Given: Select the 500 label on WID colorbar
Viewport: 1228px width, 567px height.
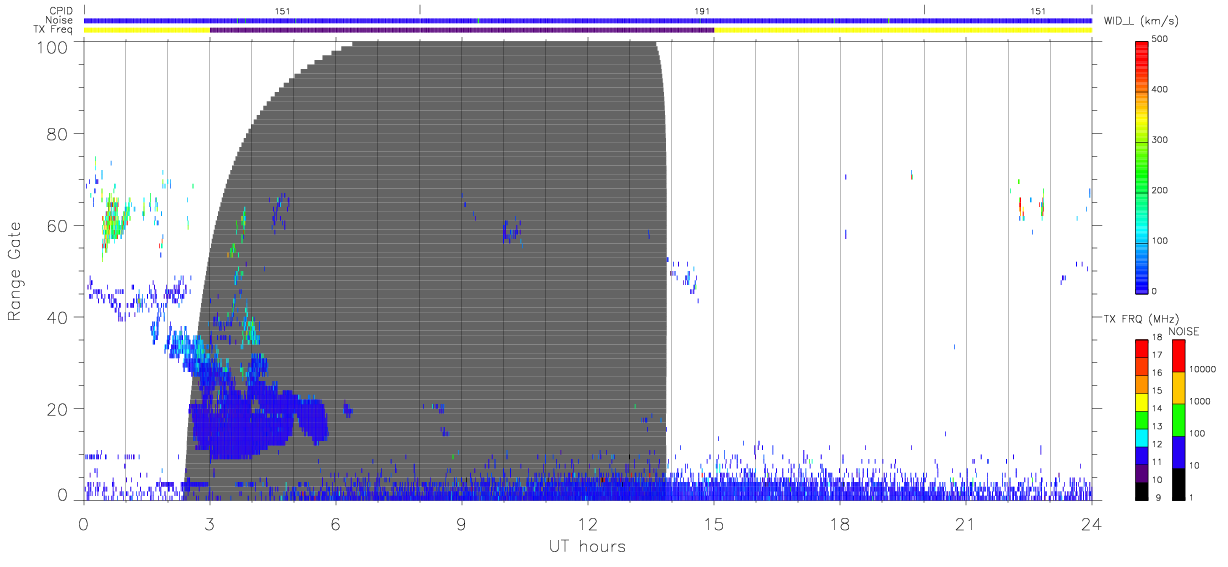Looking at the screenshot, I should 1160,39.
